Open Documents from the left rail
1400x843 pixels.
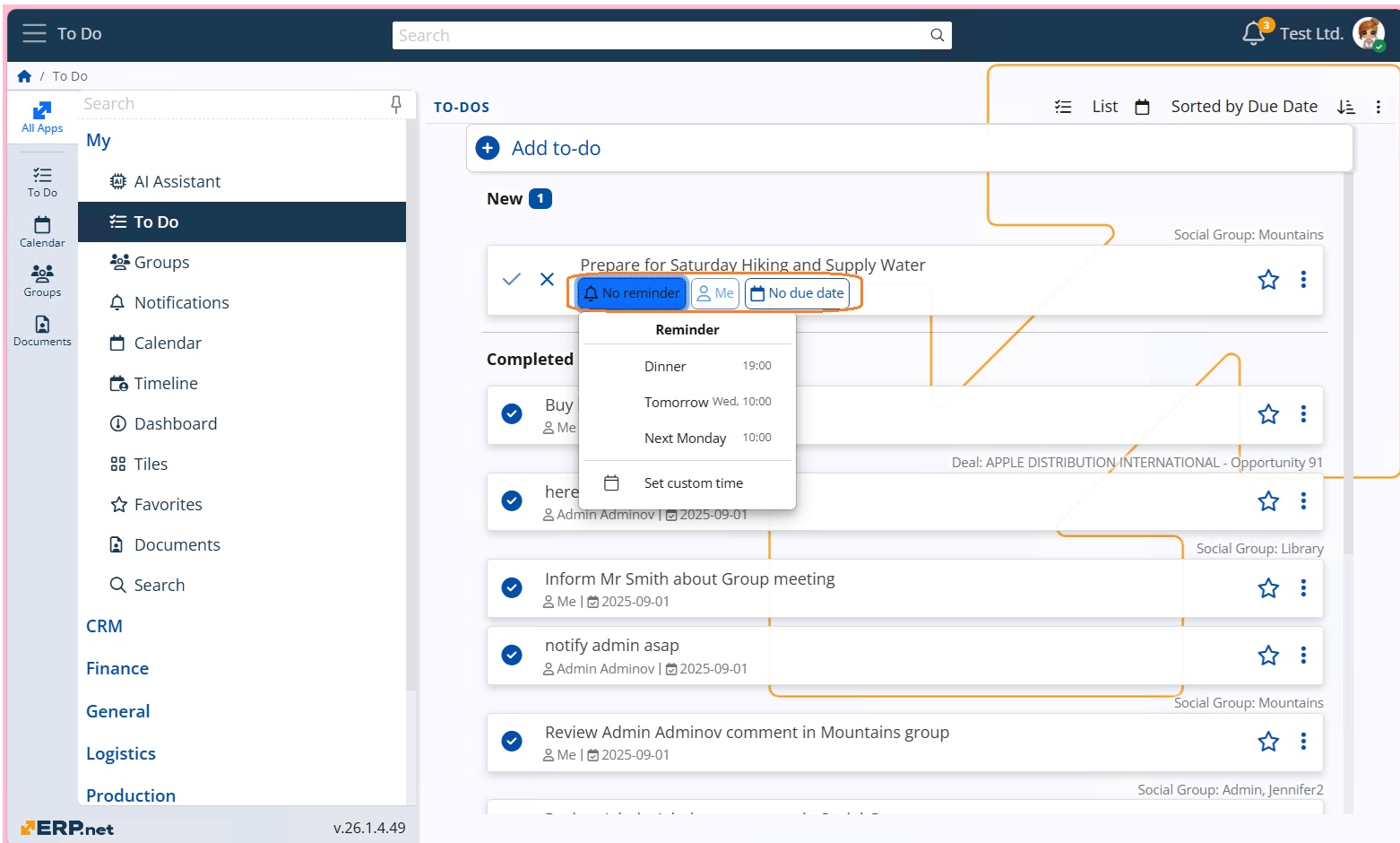(42, 331)
